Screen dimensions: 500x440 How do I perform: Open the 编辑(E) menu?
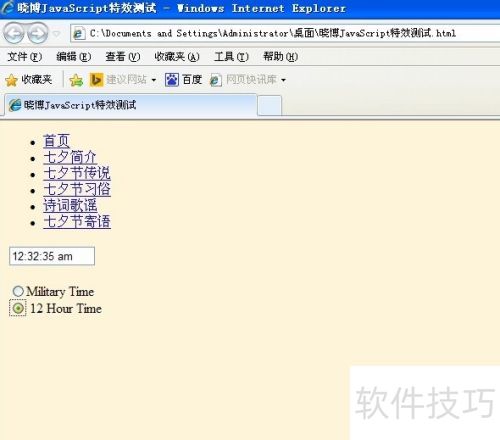[x=74, y=57]
